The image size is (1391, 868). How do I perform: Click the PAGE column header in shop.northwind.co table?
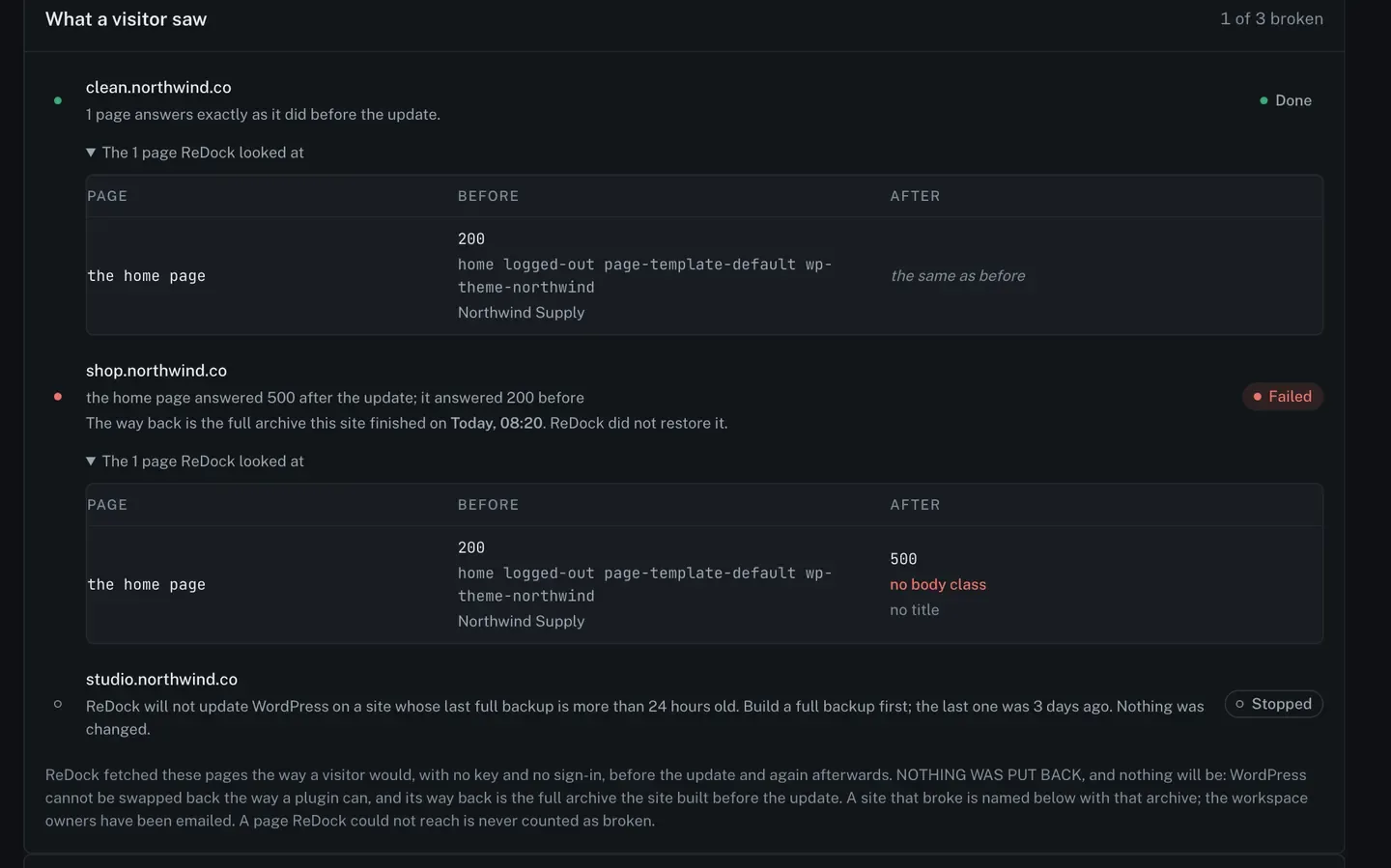tap(107, 505)
